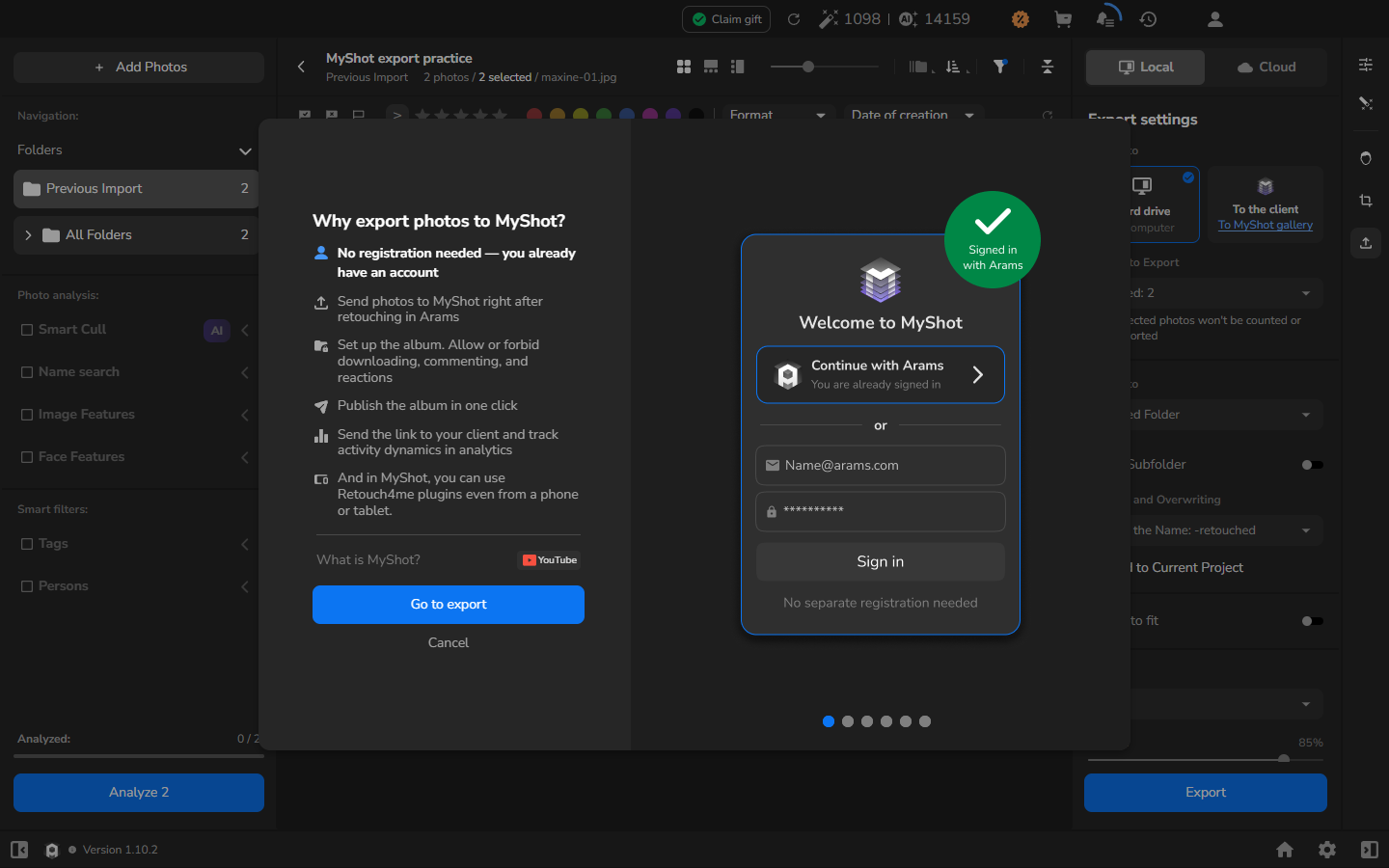Switch to the Cloud tab

(x=1266, y=68)
